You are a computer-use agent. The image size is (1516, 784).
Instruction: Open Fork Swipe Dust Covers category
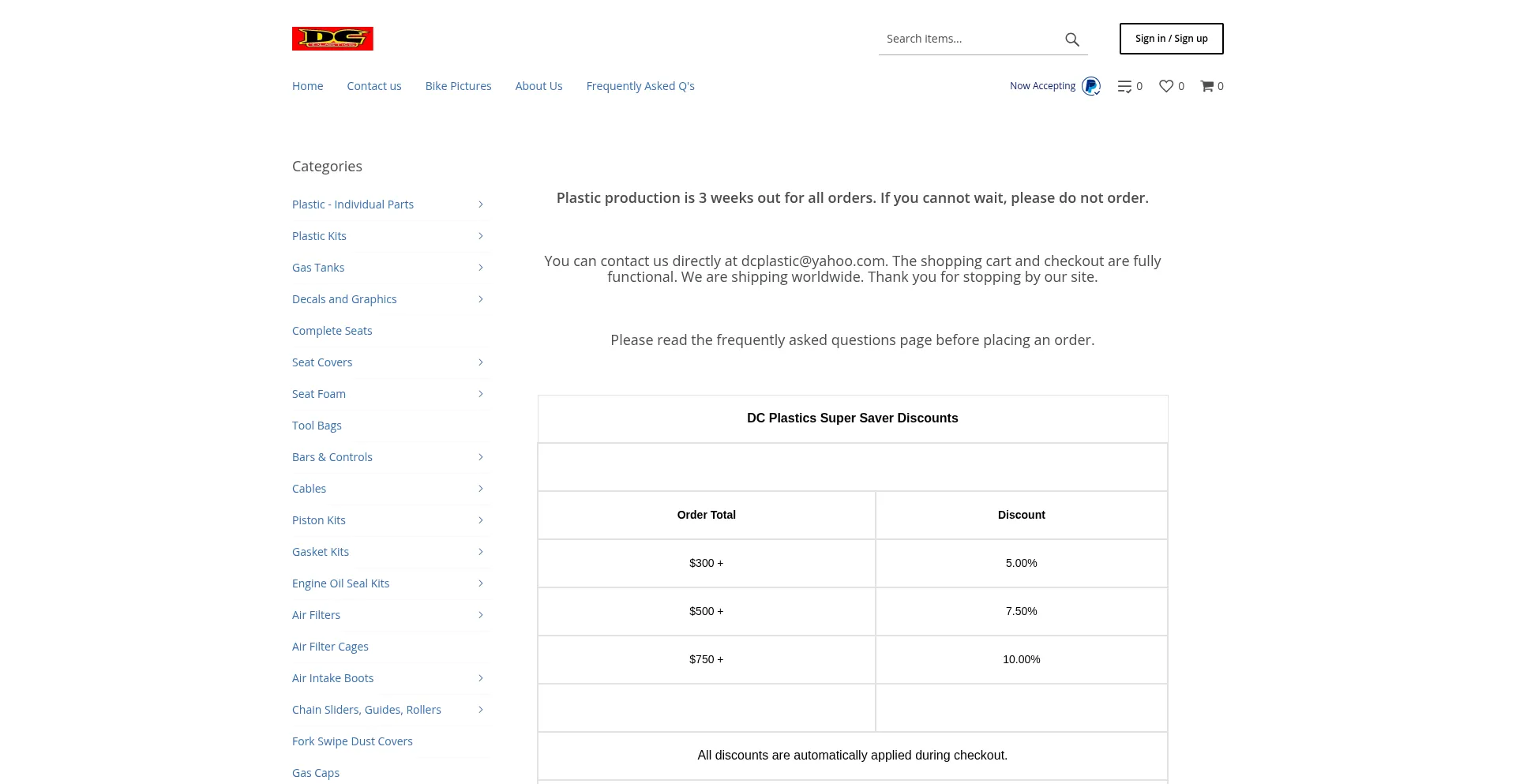(x=352, y=741)
